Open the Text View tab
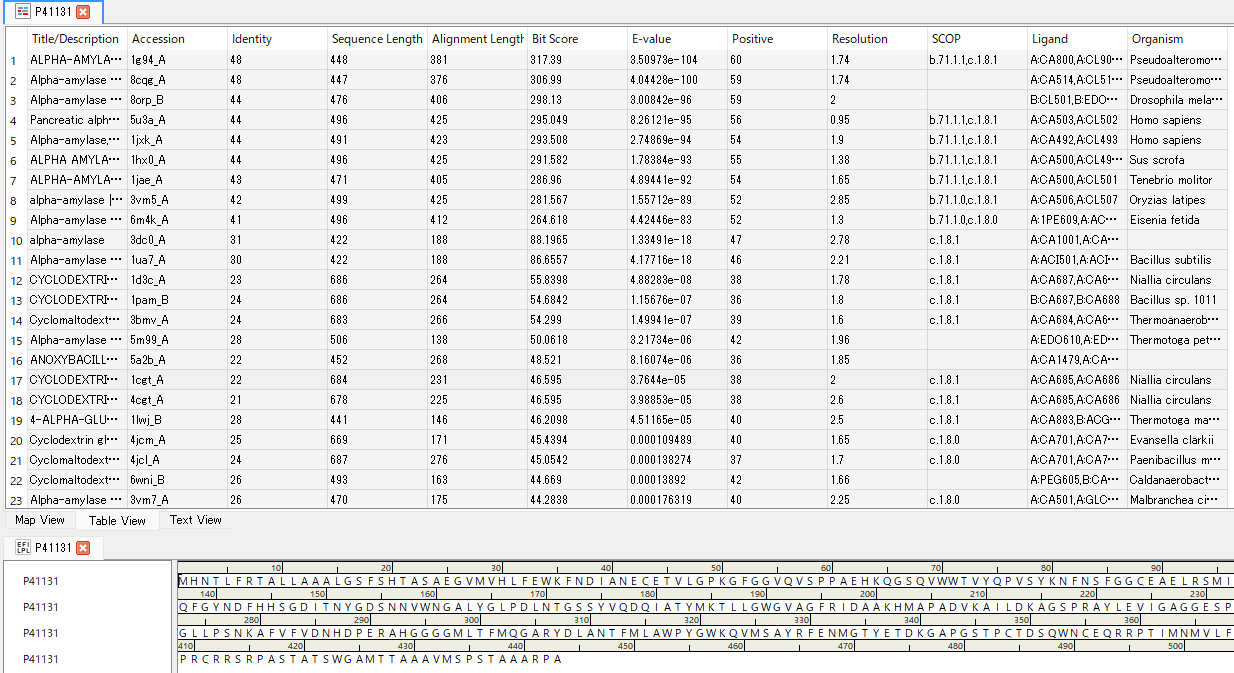1234x673 pixels. coord(195,520)
